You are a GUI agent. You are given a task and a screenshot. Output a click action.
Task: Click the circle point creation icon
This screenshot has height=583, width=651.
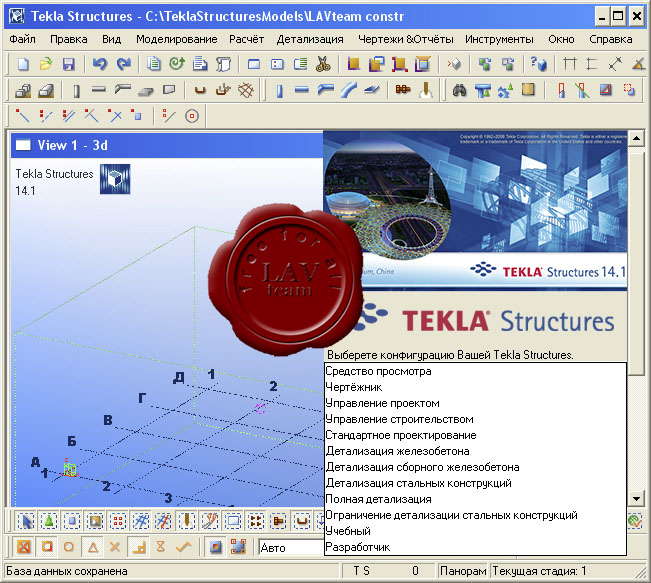point(192,116)
